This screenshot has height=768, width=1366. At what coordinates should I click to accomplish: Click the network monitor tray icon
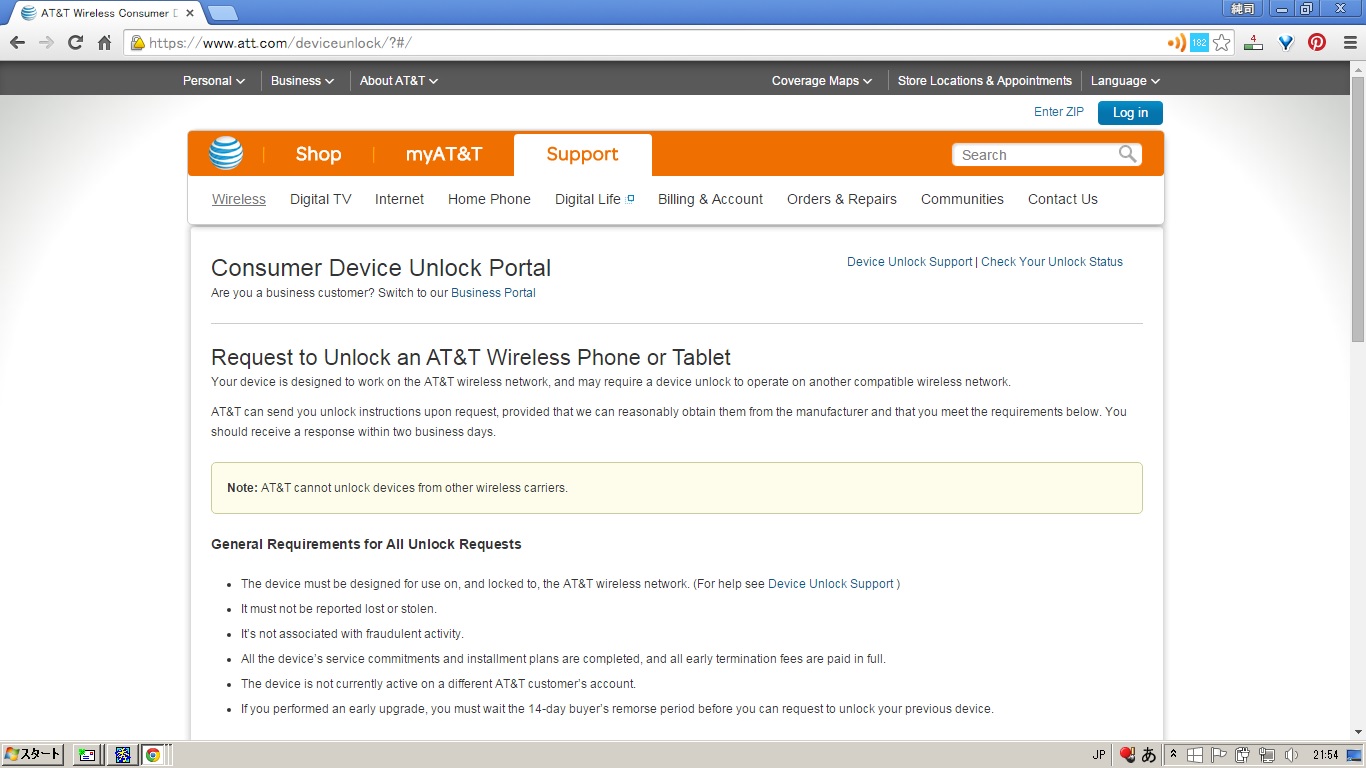[1267, 755]
